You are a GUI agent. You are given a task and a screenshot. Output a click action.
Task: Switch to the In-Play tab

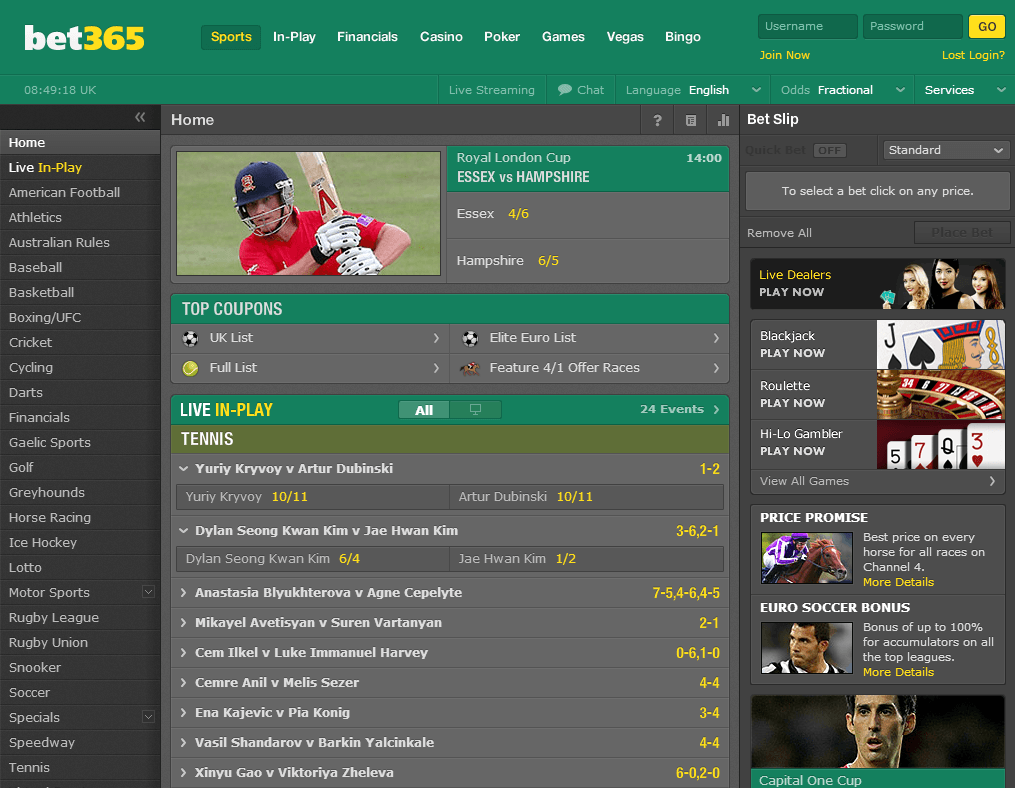click(294, 37)
